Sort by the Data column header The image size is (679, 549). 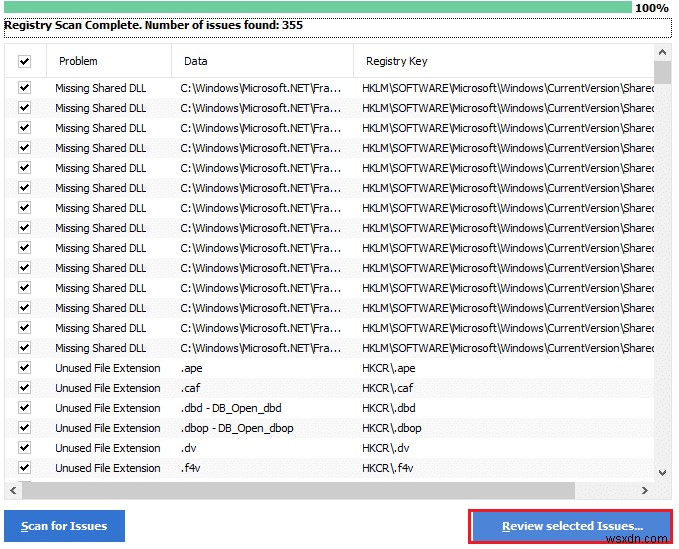262,61
